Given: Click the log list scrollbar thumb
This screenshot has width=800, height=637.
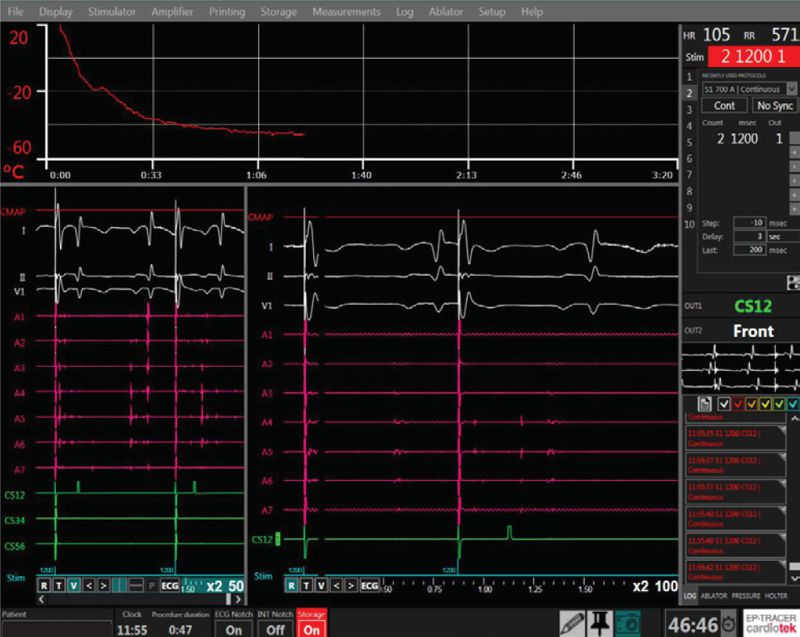Looking at the screenshot, I should 794,567.
